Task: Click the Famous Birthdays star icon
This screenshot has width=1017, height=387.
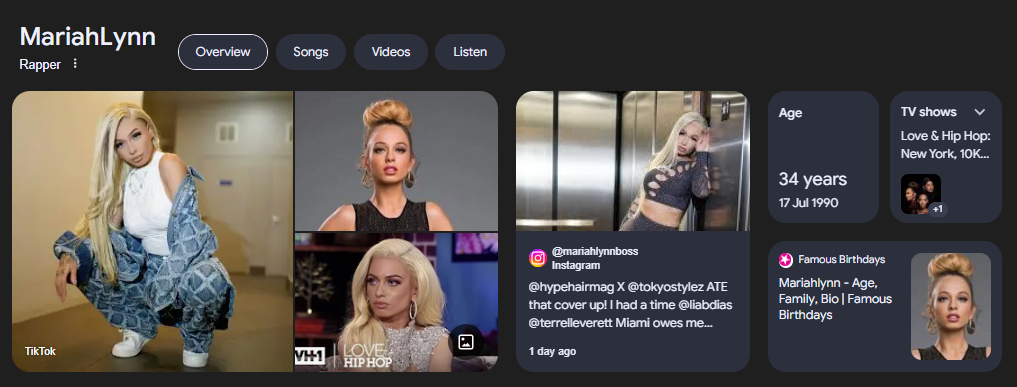Action: point(785,260)
